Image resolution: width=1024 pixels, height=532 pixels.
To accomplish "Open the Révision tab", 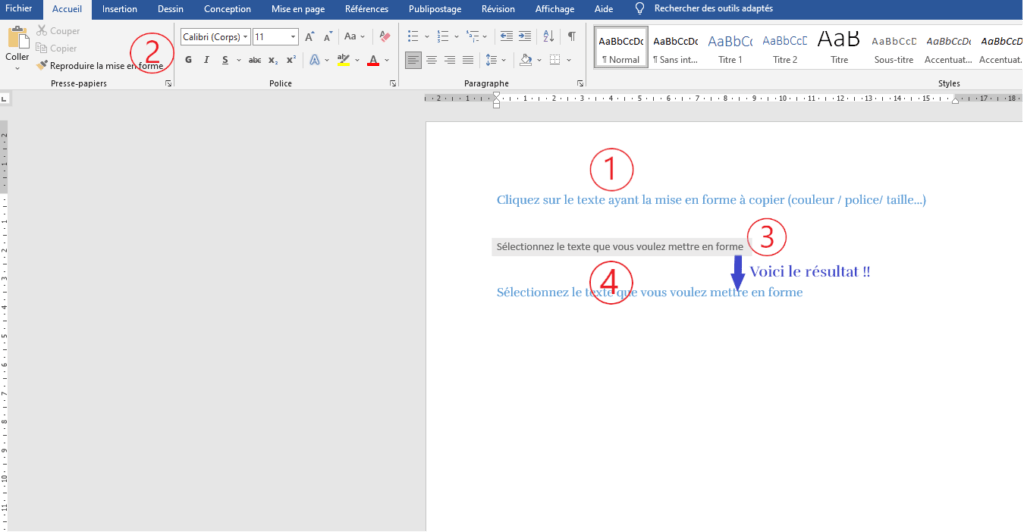I will pos(498,9).
